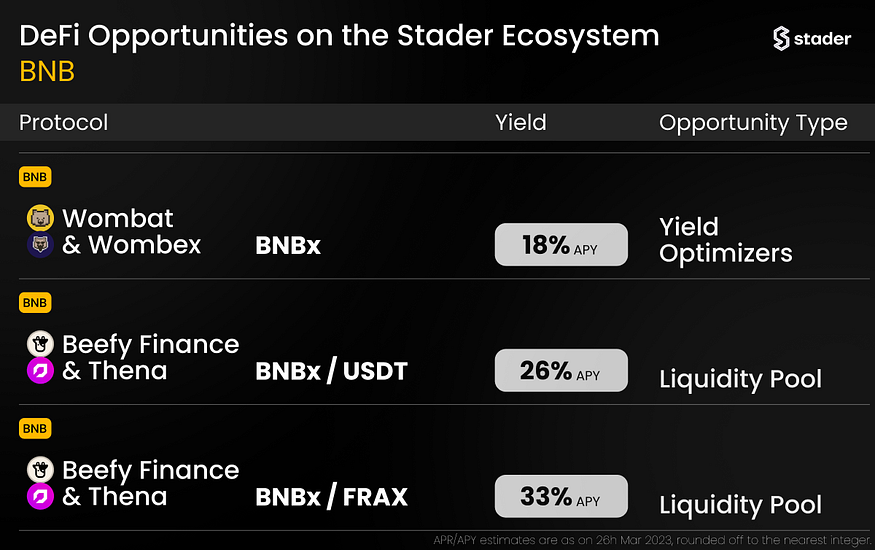Click the Wombex bear icon
Viewport: 875px width, 550px height.
(40, 244)
